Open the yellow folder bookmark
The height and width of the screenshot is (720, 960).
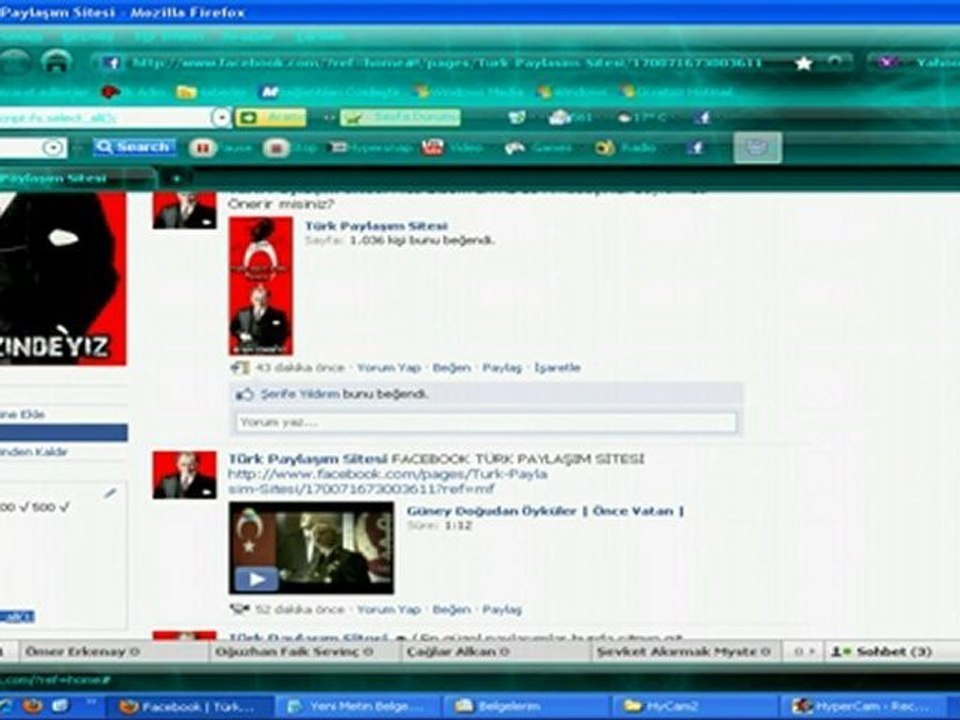click(186, 92)
